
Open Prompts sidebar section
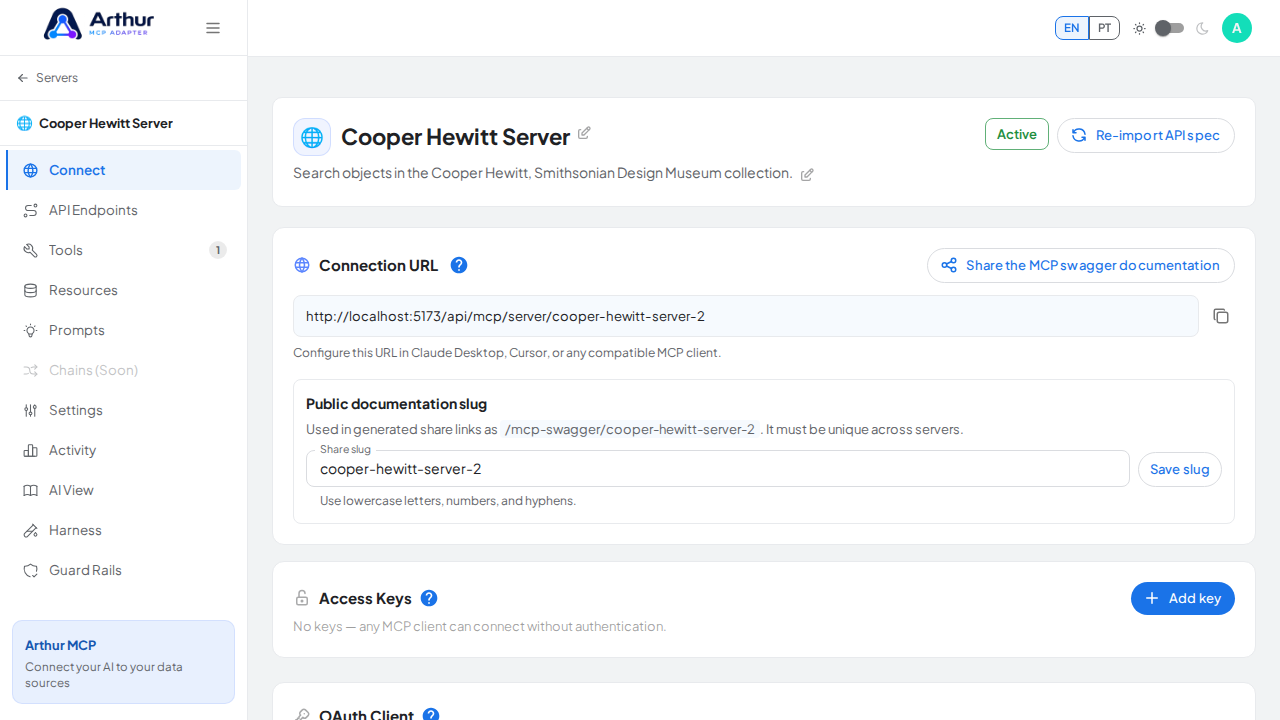point(124,330)
